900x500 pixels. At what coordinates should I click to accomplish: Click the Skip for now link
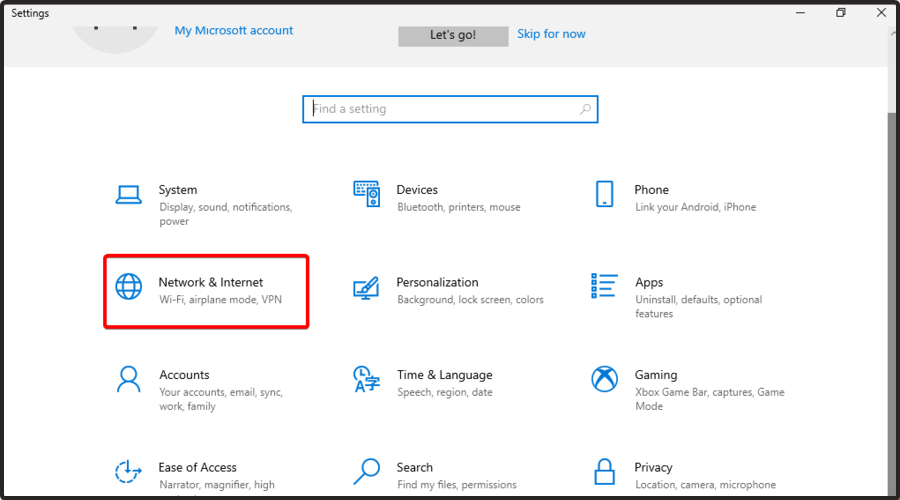coord(551,34)
